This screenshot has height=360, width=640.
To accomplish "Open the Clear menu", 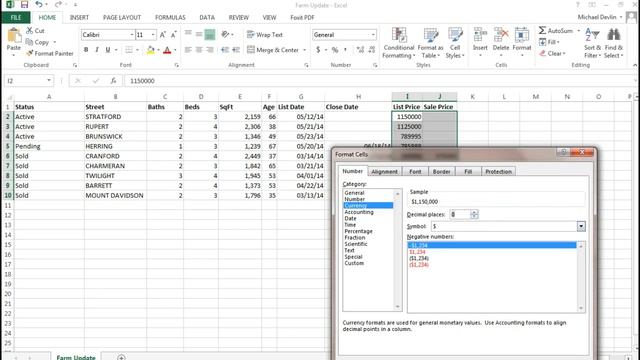I will pyautogui.click(x=552, y=53).
